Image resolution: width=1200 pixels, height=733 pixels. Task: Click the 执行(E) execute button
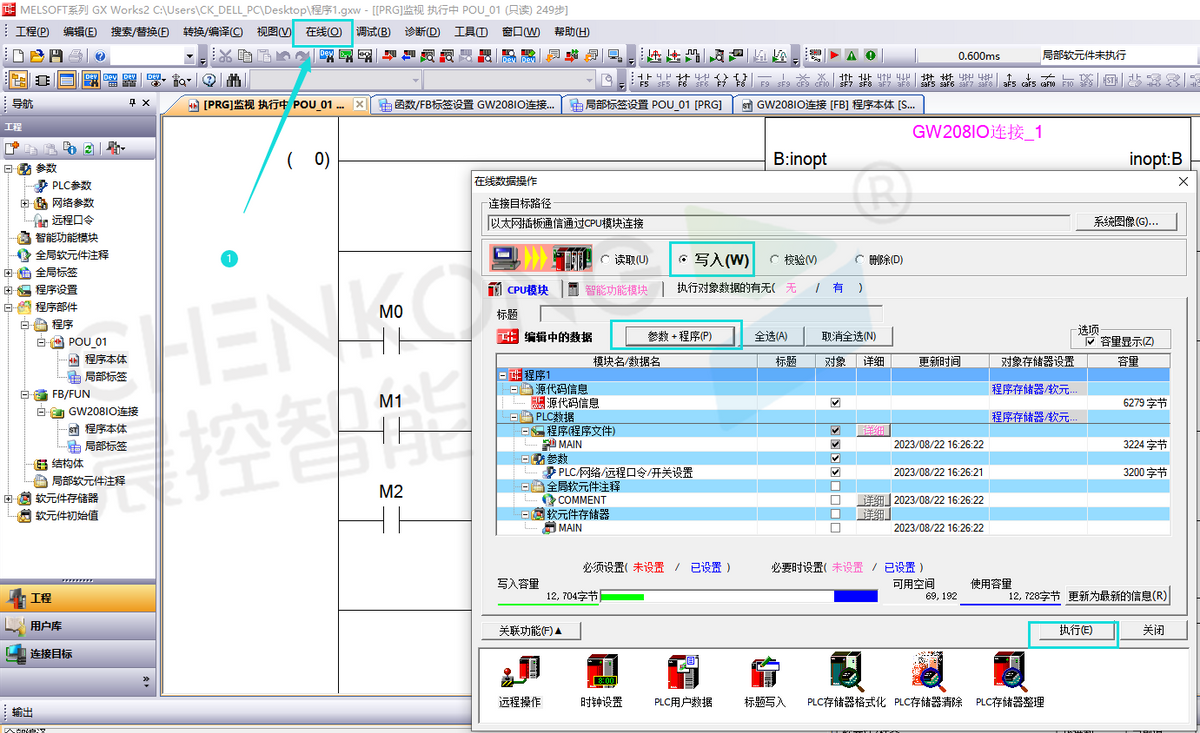point(1074,631)
